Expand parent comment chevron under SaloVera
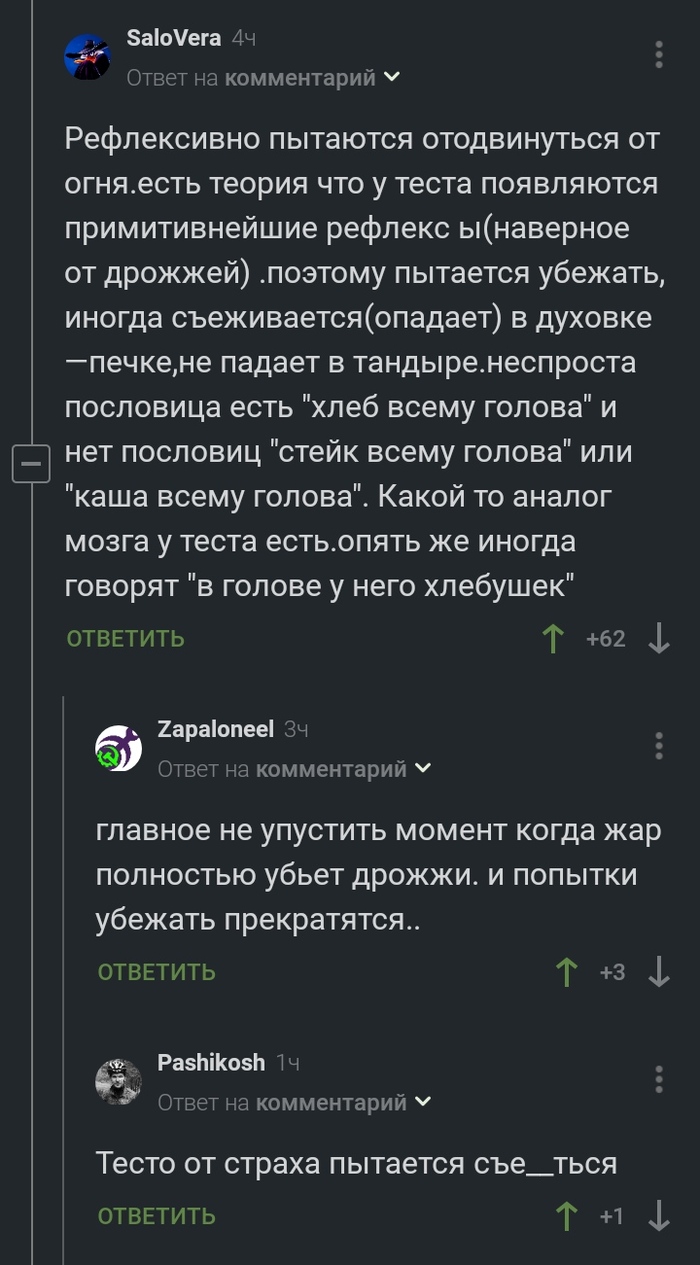 (392, 77)
